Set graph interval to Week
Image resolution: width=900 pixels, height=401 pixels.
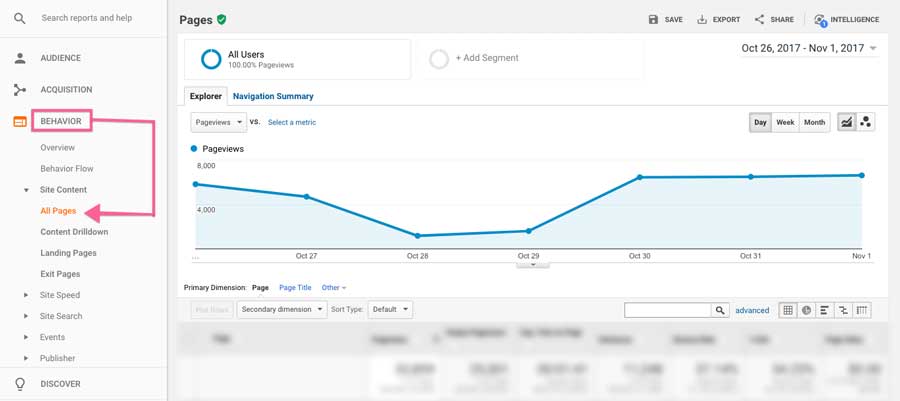coord(785,122)
